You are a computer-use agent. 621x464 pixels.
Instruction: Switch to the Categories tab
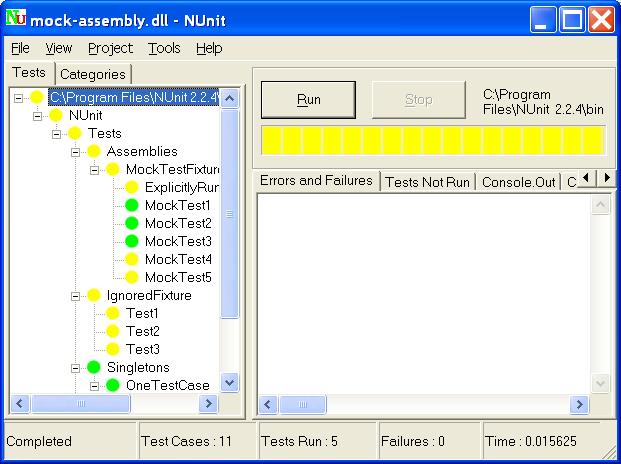tap(93, 74)
